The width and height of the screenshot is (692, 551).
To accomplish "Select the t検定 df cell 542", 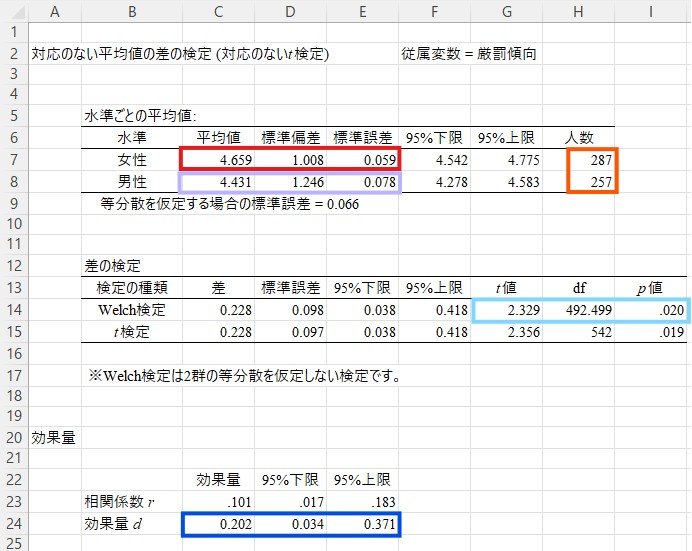I will tap(579, 332).
